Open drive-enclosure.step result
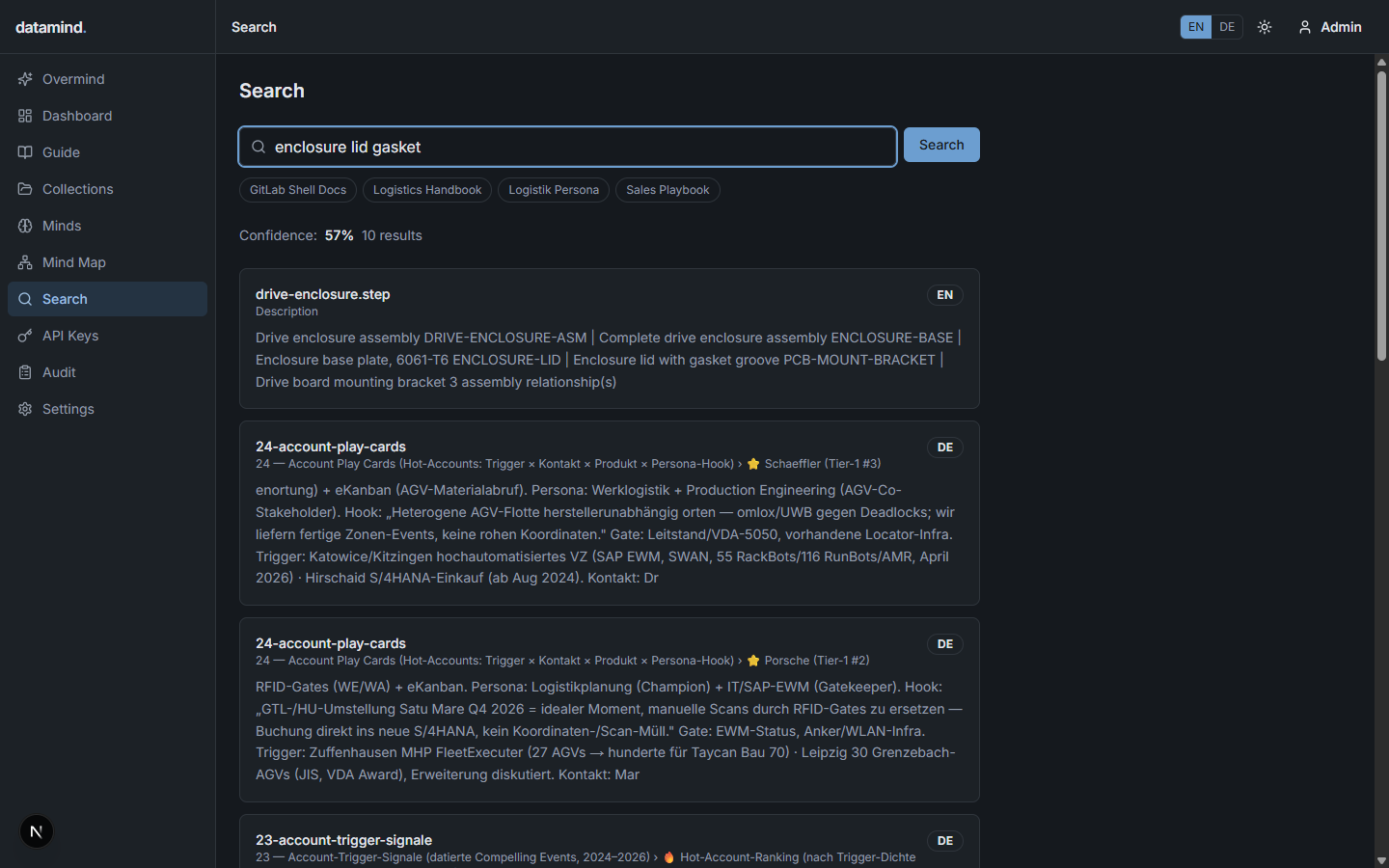 (x=610, y=339)
